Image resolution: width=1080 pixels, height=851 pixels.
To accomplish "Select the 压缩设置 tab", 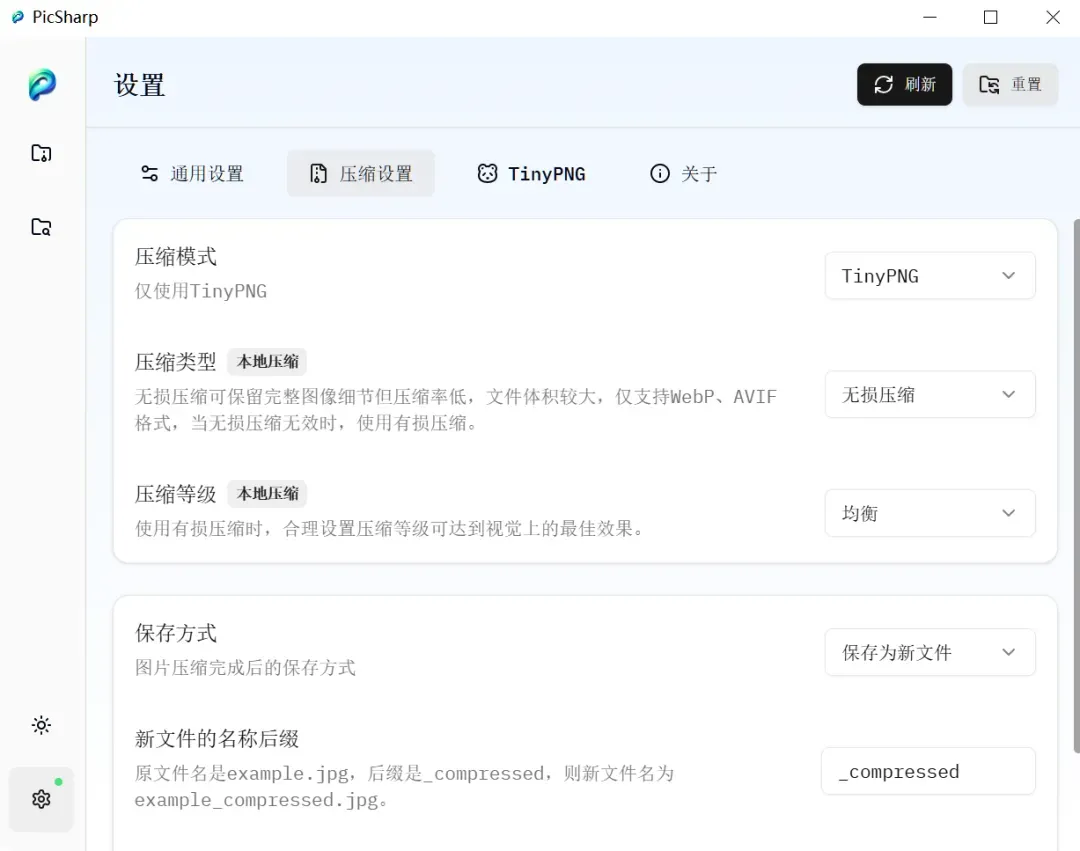I will 361,174.
